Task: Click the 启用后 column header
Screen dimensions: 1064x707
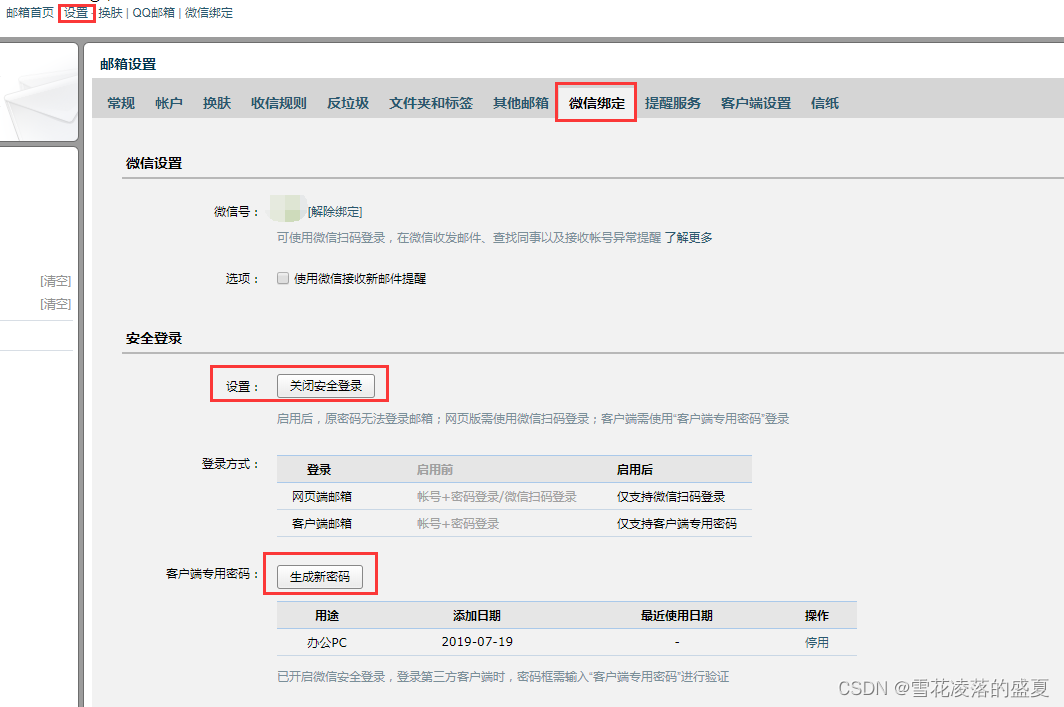Action: [x=634, y=470]
